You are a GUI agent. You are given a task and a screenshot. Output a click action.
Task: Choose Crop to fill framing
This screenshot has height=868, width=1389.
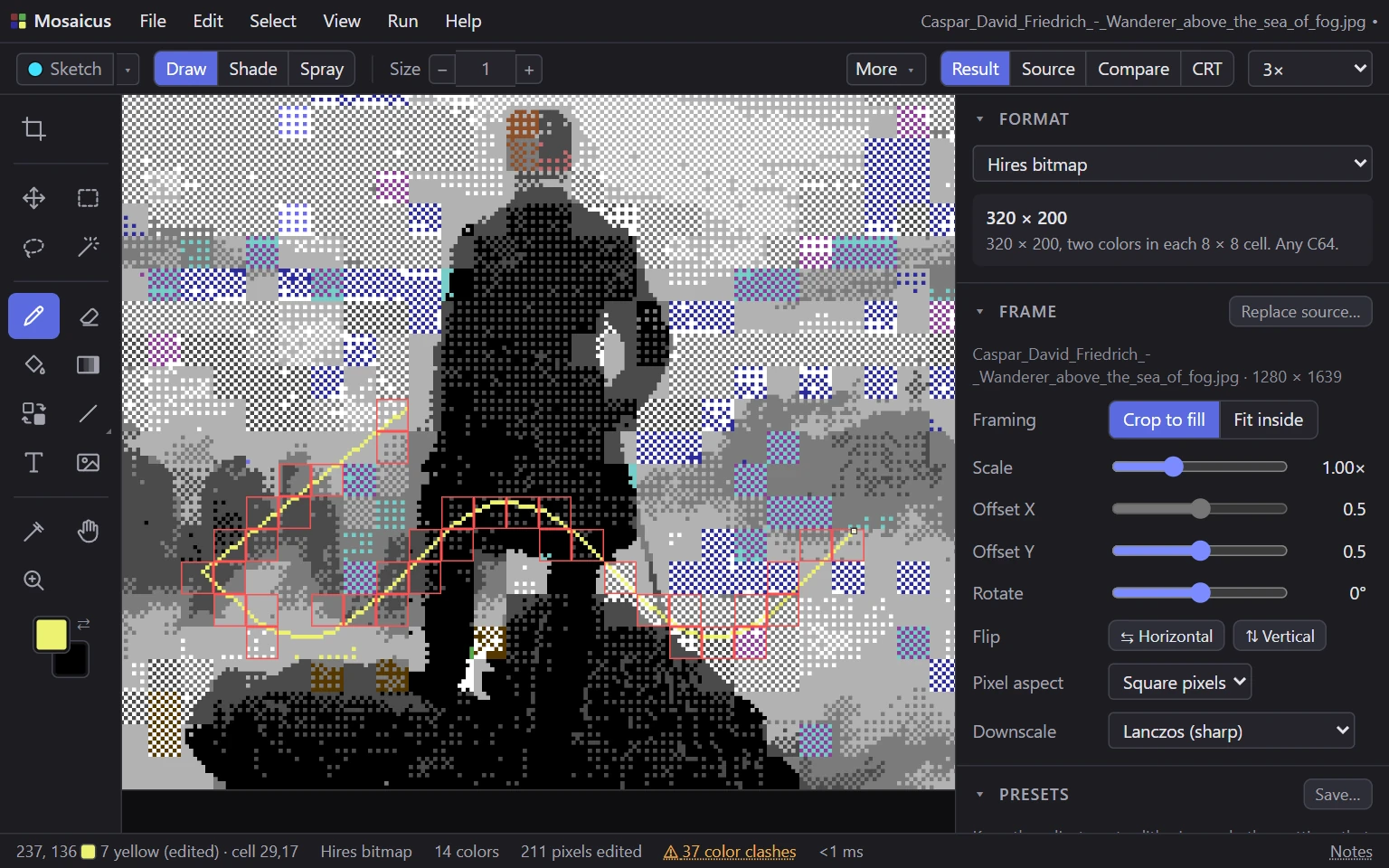[x=1164, y=420]
